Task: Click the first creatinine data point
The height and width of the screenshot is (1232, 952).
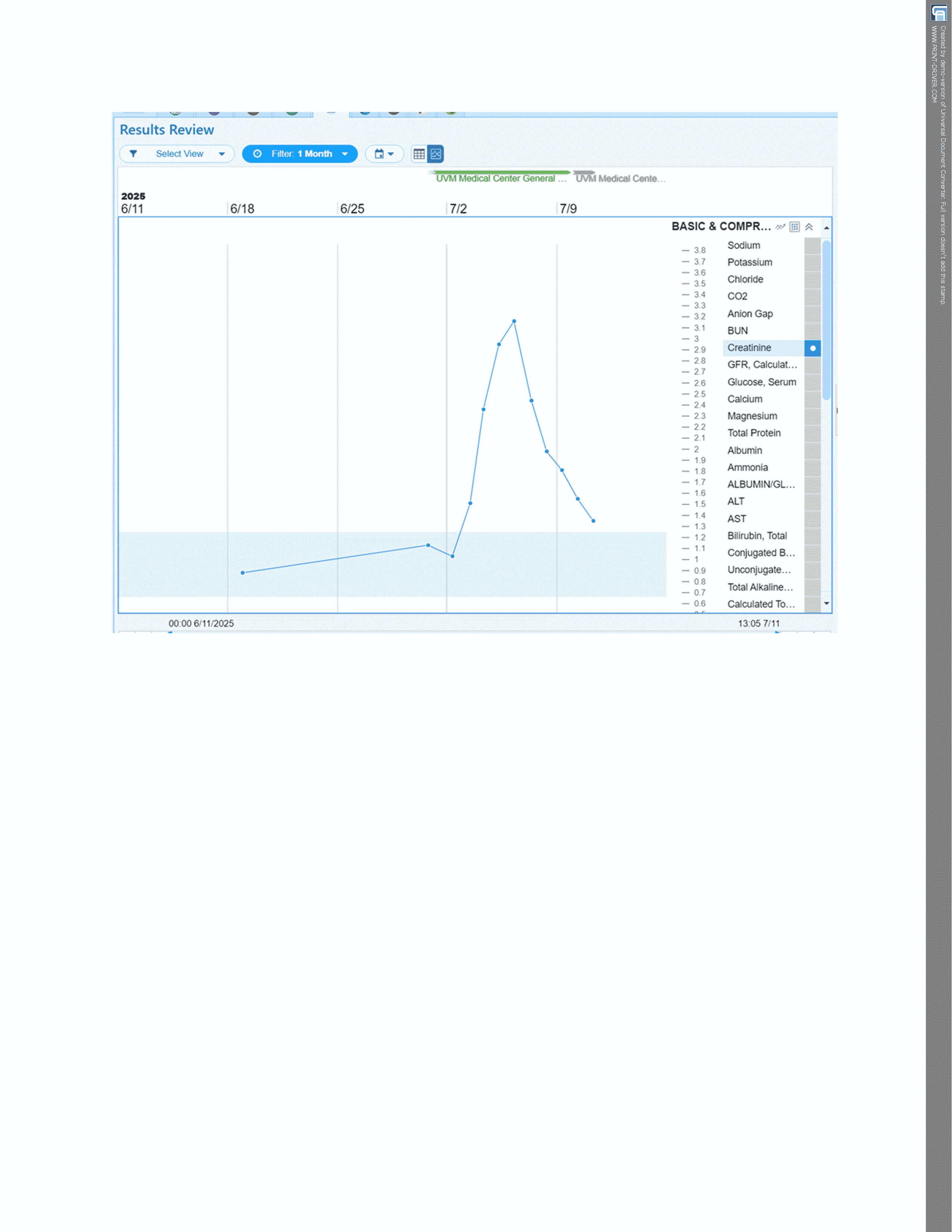Action: coord(243,573)
